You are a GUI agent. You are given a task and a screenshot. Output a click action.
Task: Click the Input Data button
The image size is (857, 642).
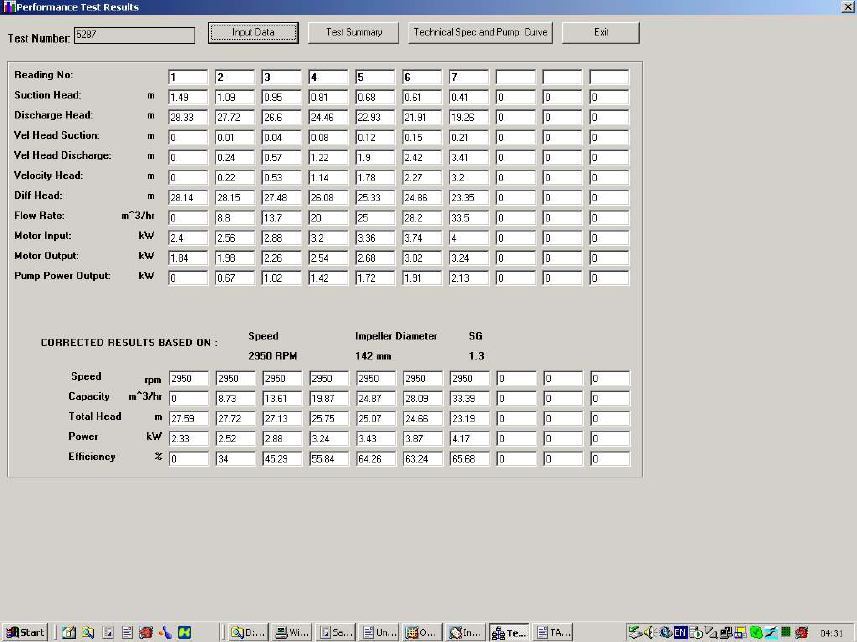pyautogui.click(x=255, y=32)
